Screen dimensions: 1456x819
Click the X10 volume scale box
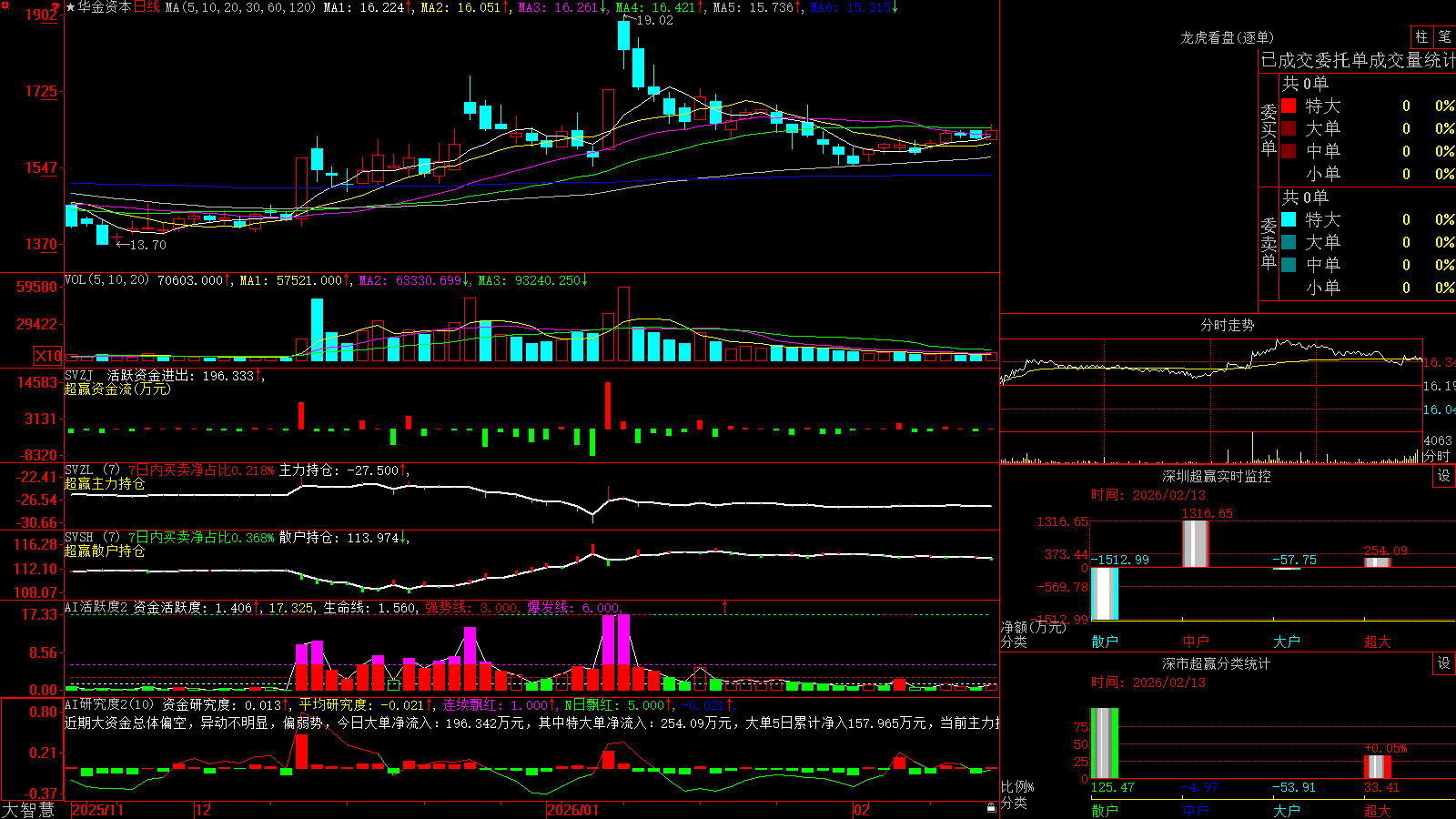click(x=48, y=356)
